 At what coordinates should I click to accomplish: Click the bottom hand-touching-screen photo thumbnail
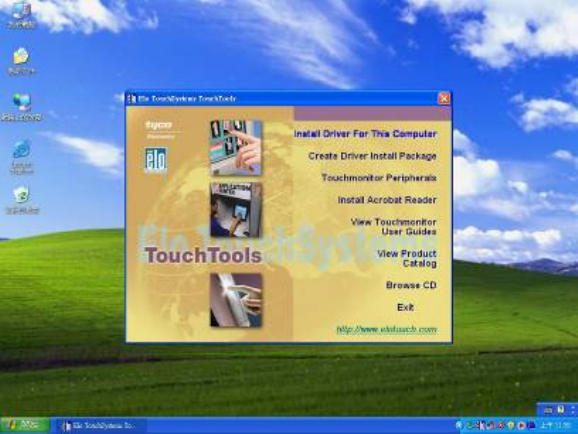tap(236, 300)
